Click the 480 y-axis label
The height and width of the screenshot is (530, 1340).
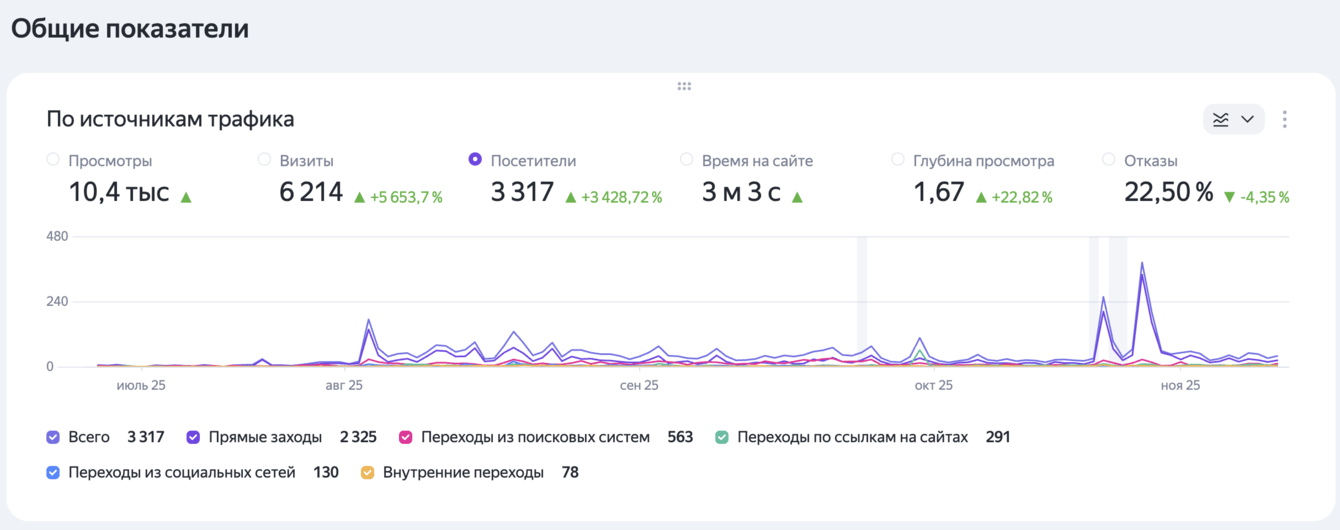(x=57, y=237)
